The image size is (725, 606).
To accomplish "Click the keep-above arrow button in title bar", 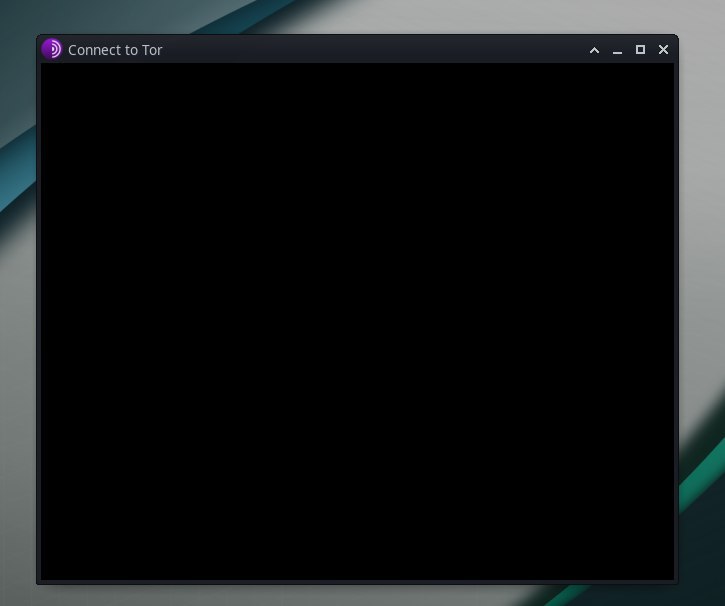I will [594, 50].
